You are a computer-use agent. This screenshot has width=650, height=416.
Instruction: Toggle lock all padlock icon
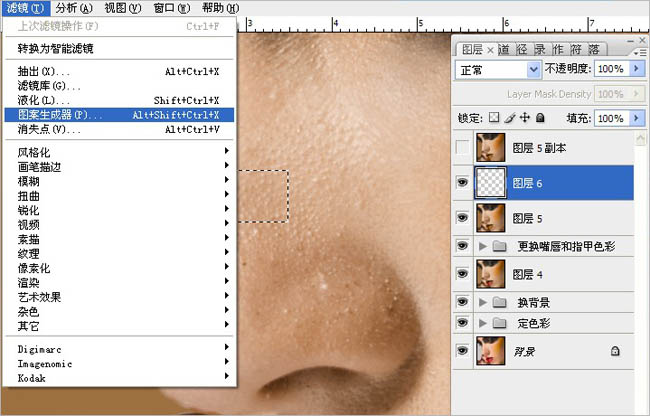540,118
